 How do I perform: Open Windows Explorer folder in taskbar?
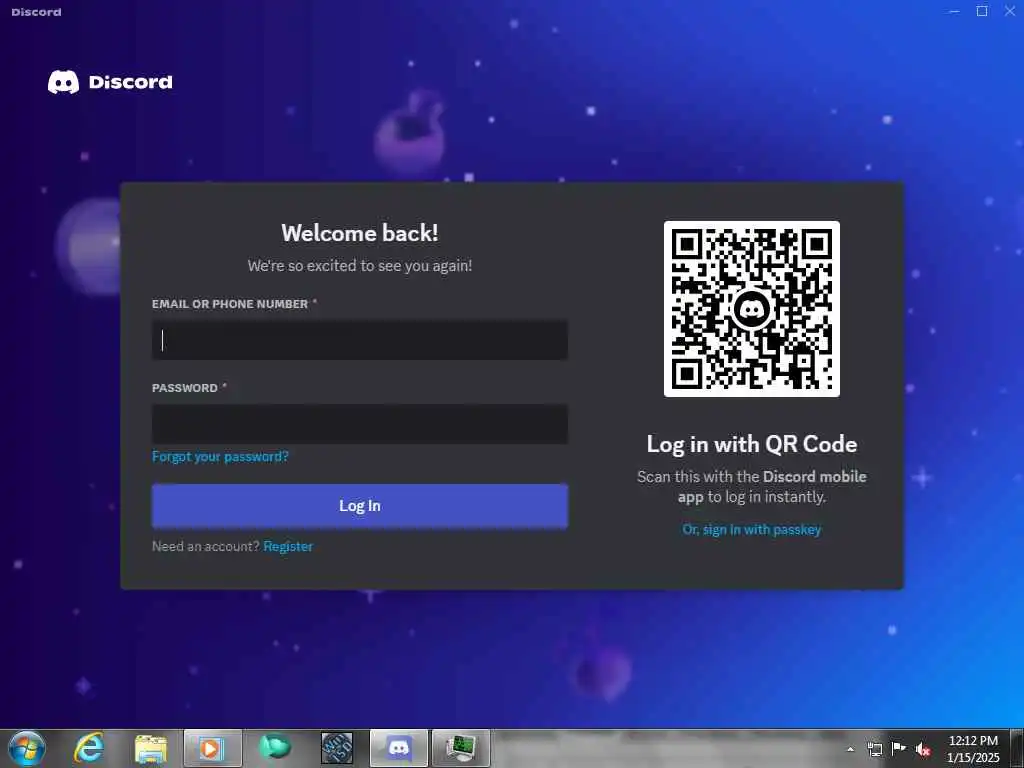click(151, 748)
